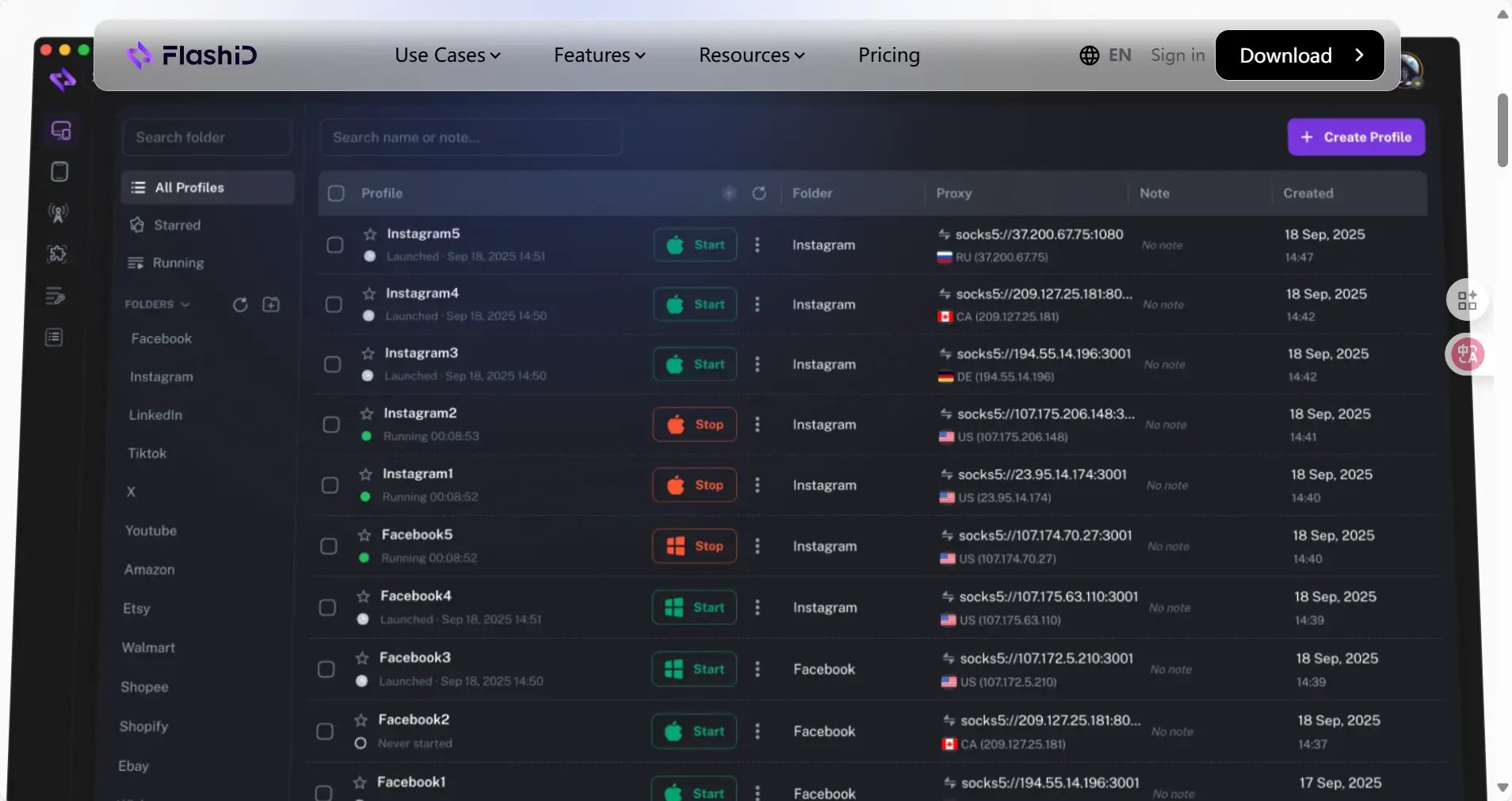Open the extensions puzzle icon in sidebar
This screenshot has width=1512, height=801.
tap(57, 254)
